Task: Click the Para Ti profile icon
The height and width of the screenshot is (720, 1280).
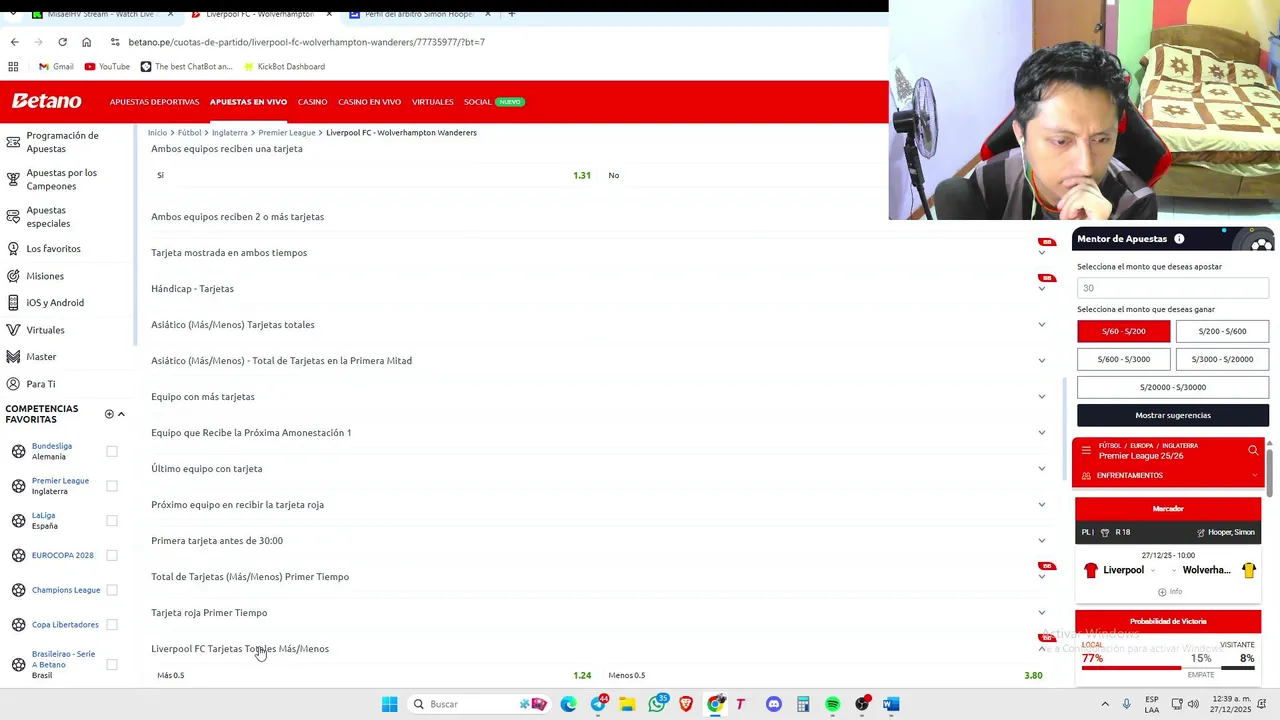Action: [x=13, y=384]
